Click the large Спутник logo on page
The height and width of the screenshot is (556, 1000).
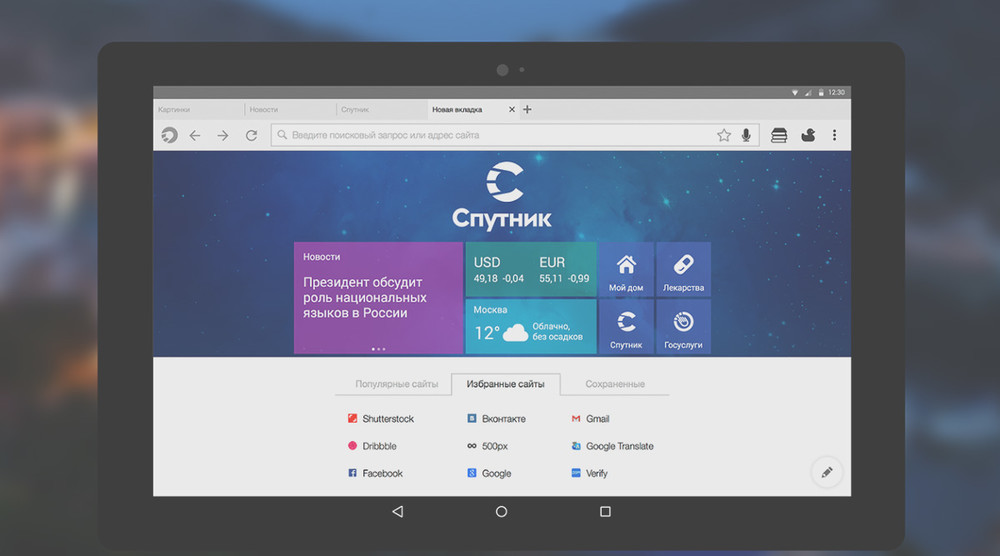click(502, 195)
